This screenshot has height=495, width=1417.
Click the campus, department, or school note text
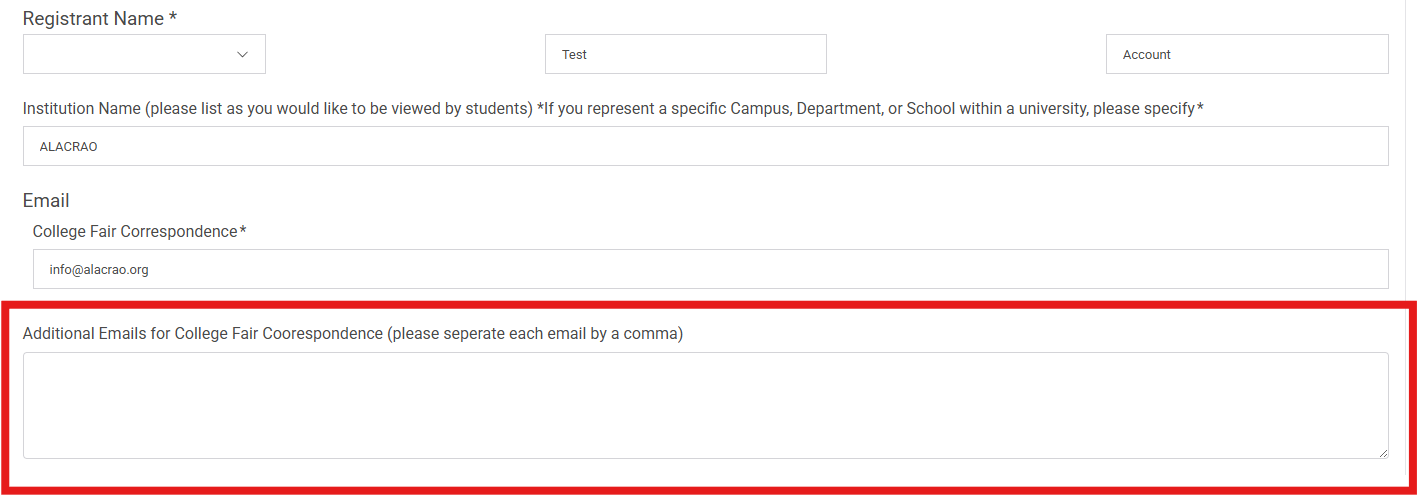point(870,108)
